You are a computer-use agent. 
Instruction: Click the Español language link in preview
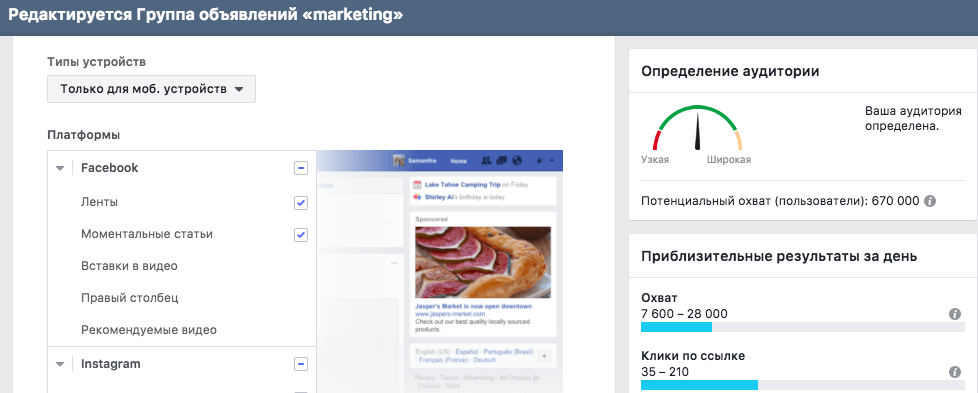click(467, 352)
